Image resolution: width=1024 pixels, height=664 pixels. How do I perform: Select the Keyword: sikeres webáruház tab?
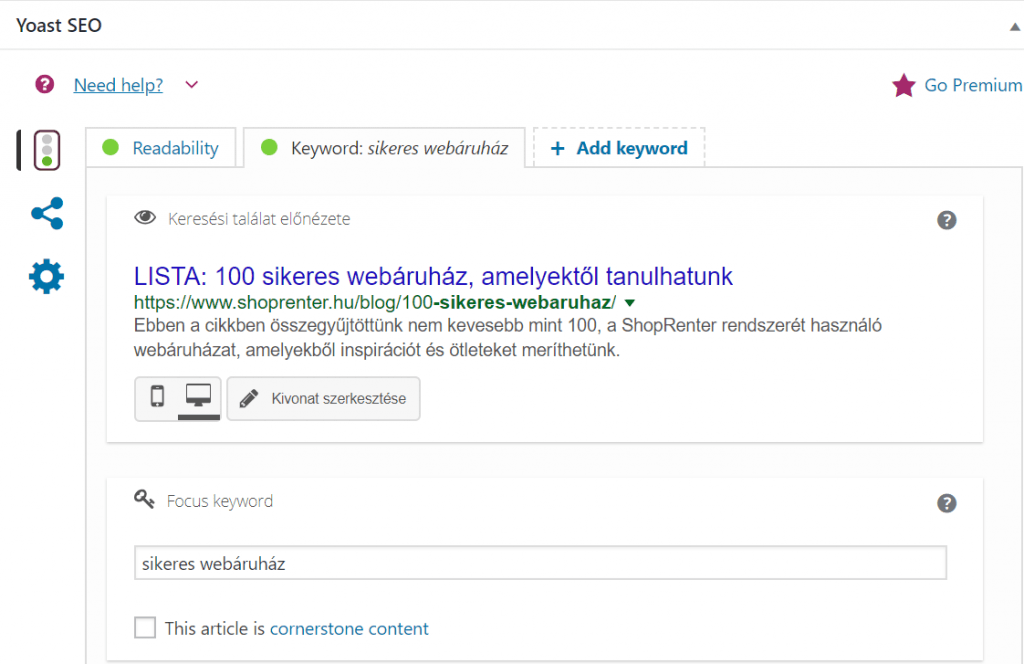384,148
